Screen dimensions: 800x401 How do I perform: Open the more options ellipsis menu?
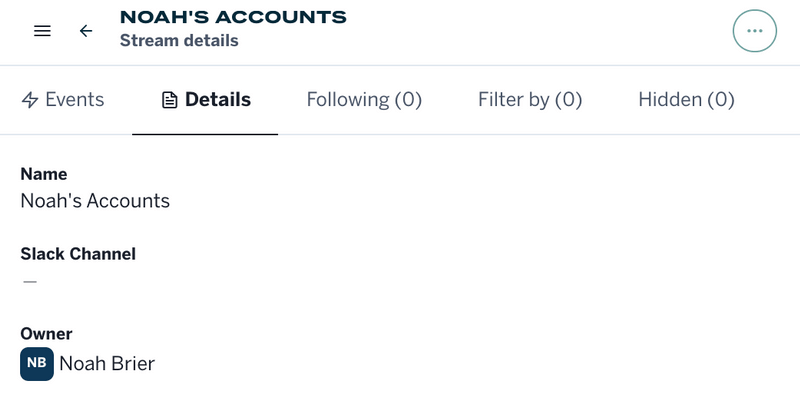[754, 31]
